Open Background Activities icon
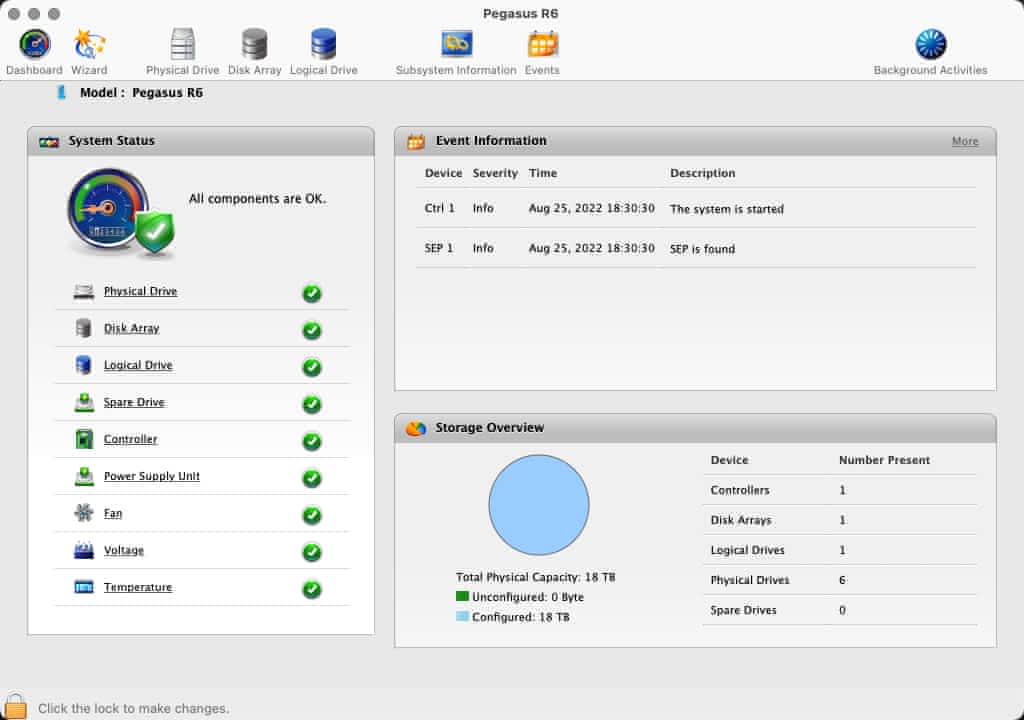Viewport: 1024px width, 720px height. point(930,45)
